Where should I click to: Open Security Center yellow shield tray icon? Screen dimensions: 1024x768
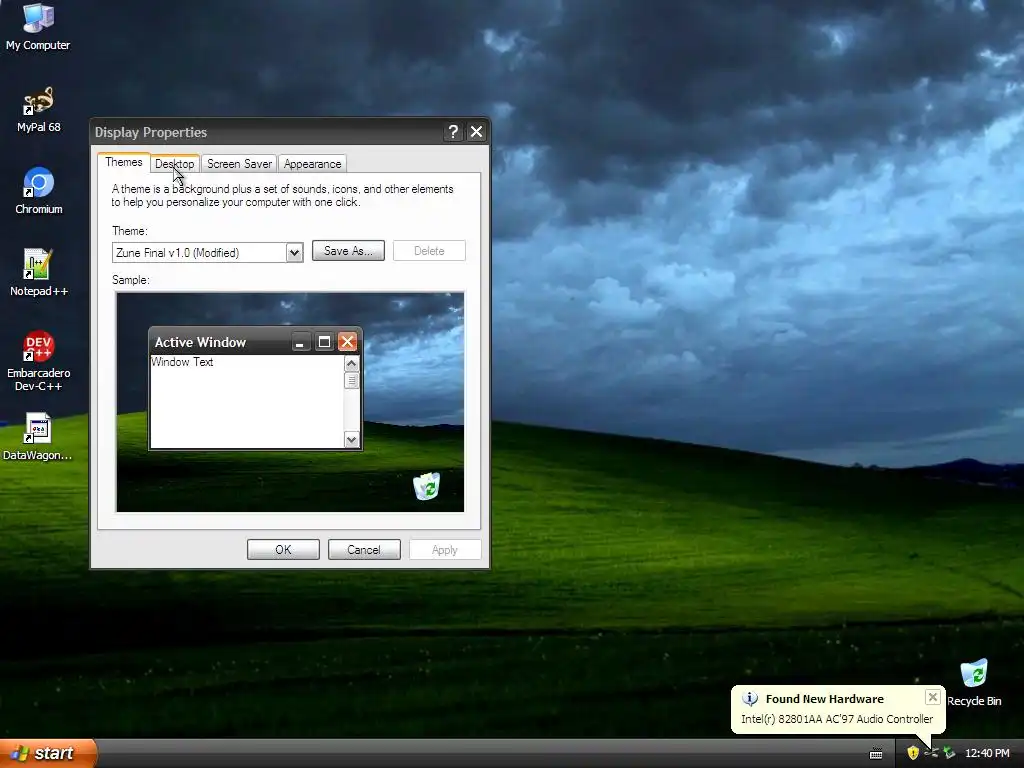coord(913,753)
